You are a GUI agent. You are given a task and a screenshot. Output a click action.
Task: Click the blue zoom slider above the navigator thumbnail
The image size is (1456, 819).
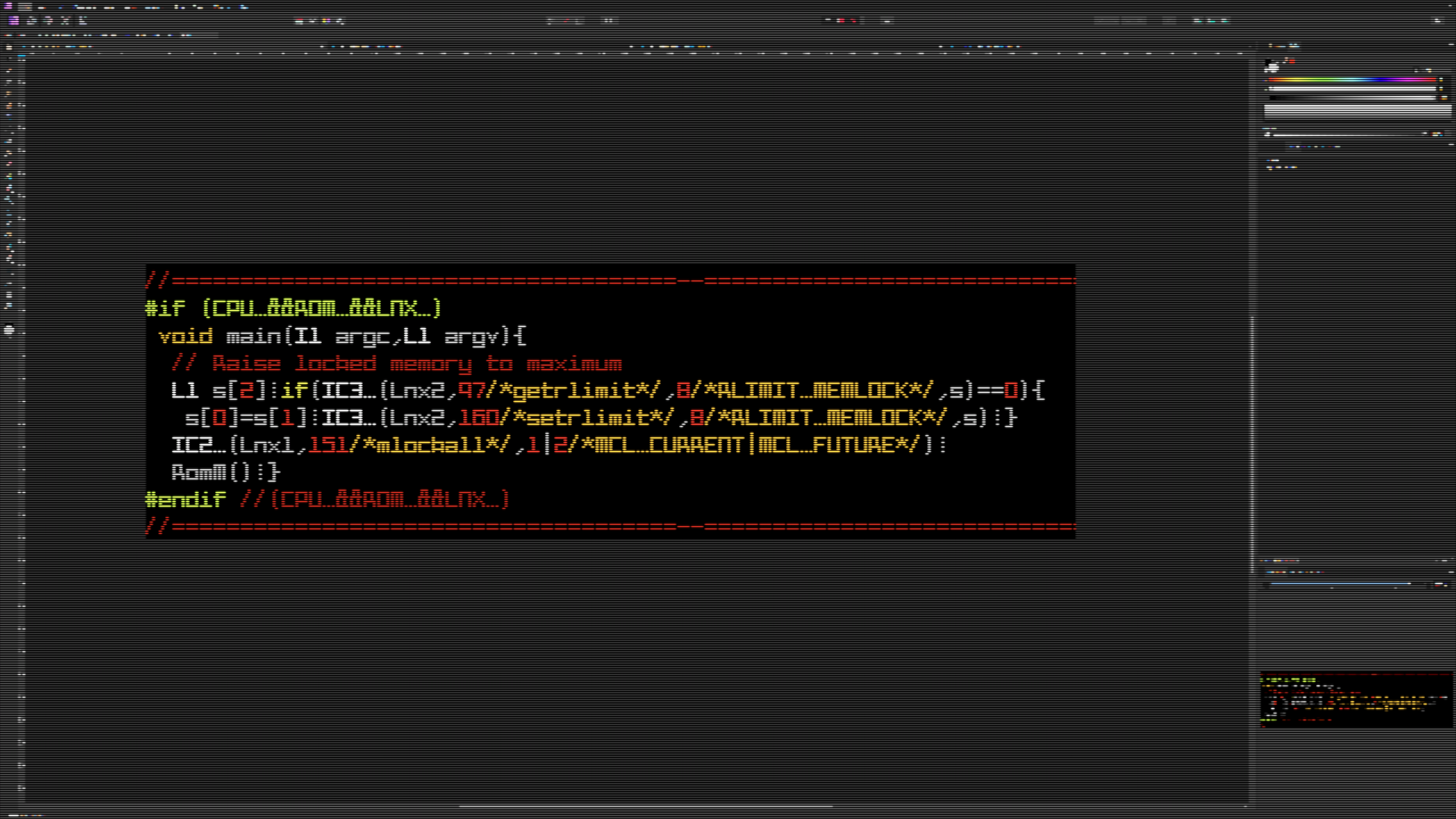point(1341,583)
